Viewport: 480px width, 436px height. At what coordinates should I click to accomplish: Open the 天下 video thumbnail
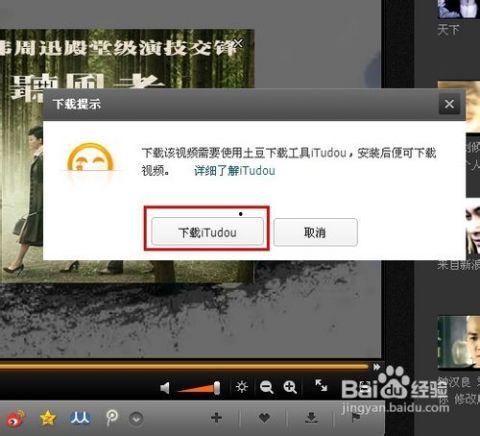click(x=459, y=9)
